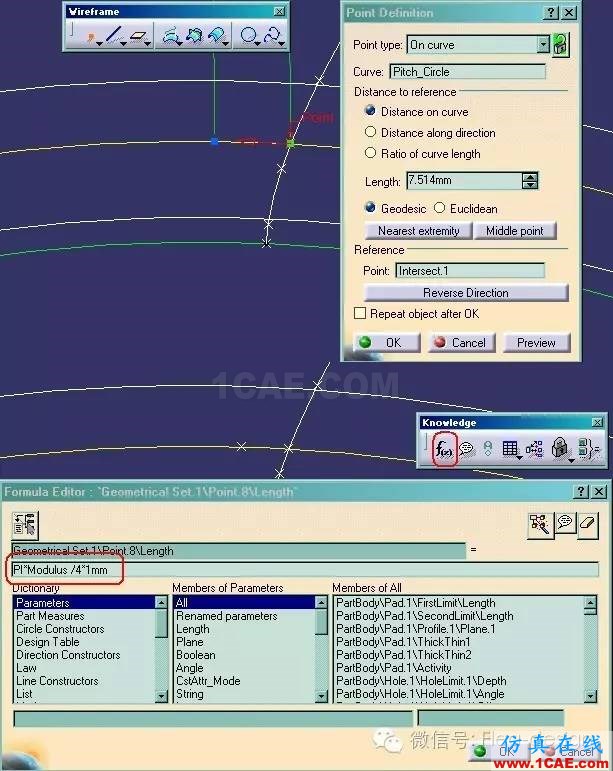Screen dimensions: 613x771
Task: Expand the Design Table sub-menu arrow
Action: 520,458
